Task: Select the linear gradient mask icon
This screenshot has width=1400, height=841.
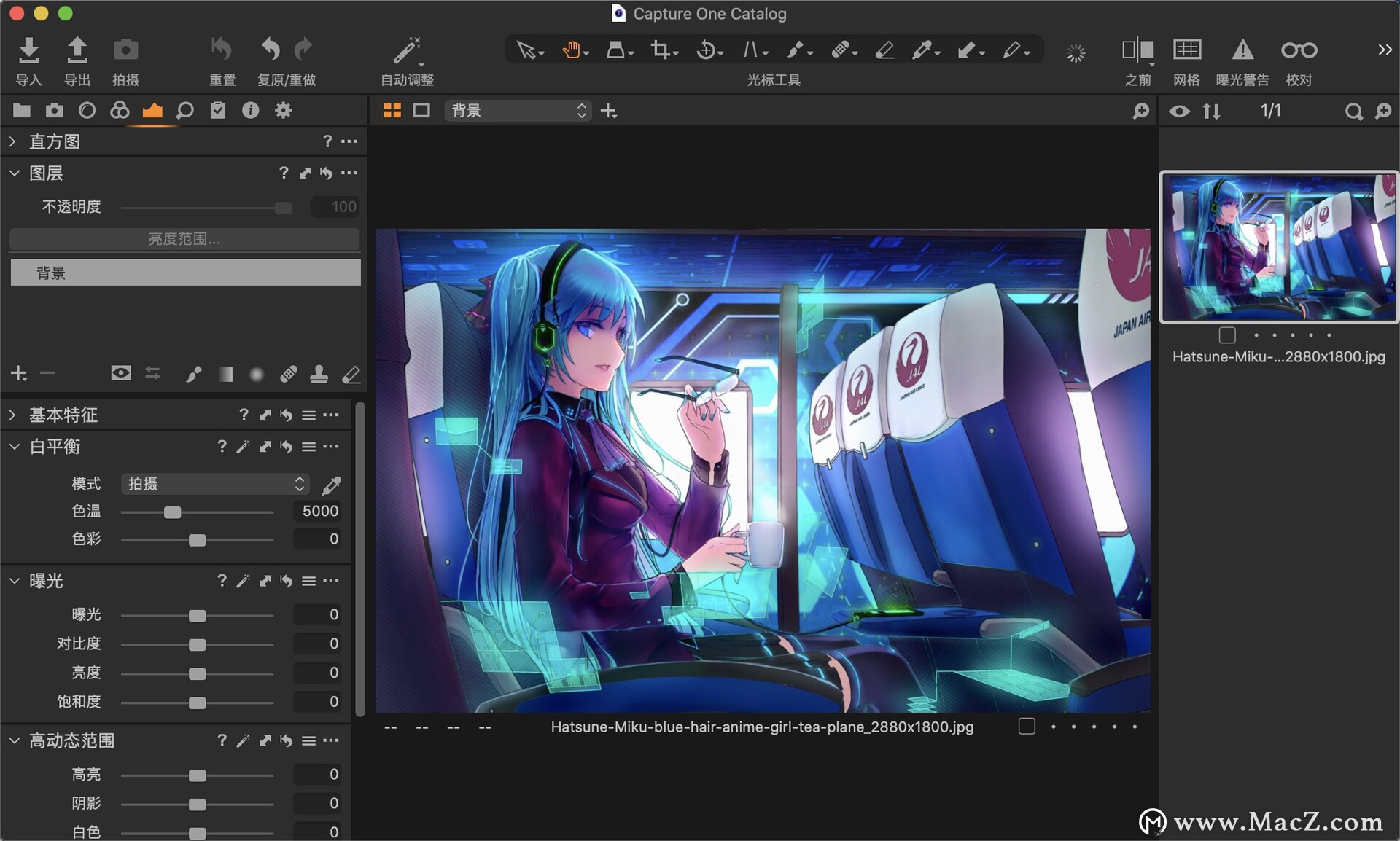Action: click(x=225, y=374)
